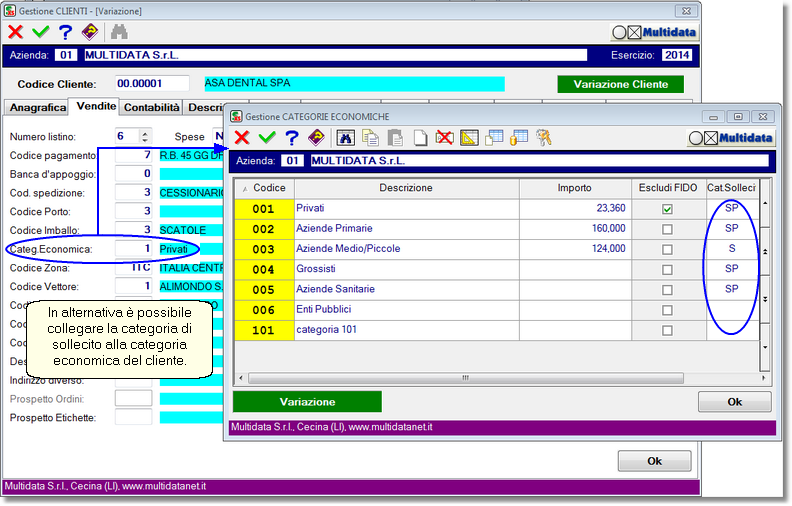The width and height of the screenshot is (792, 506).
Task: Click the Multidata logo in Gestione CLIENTI window
Action: tap(655, 32)
